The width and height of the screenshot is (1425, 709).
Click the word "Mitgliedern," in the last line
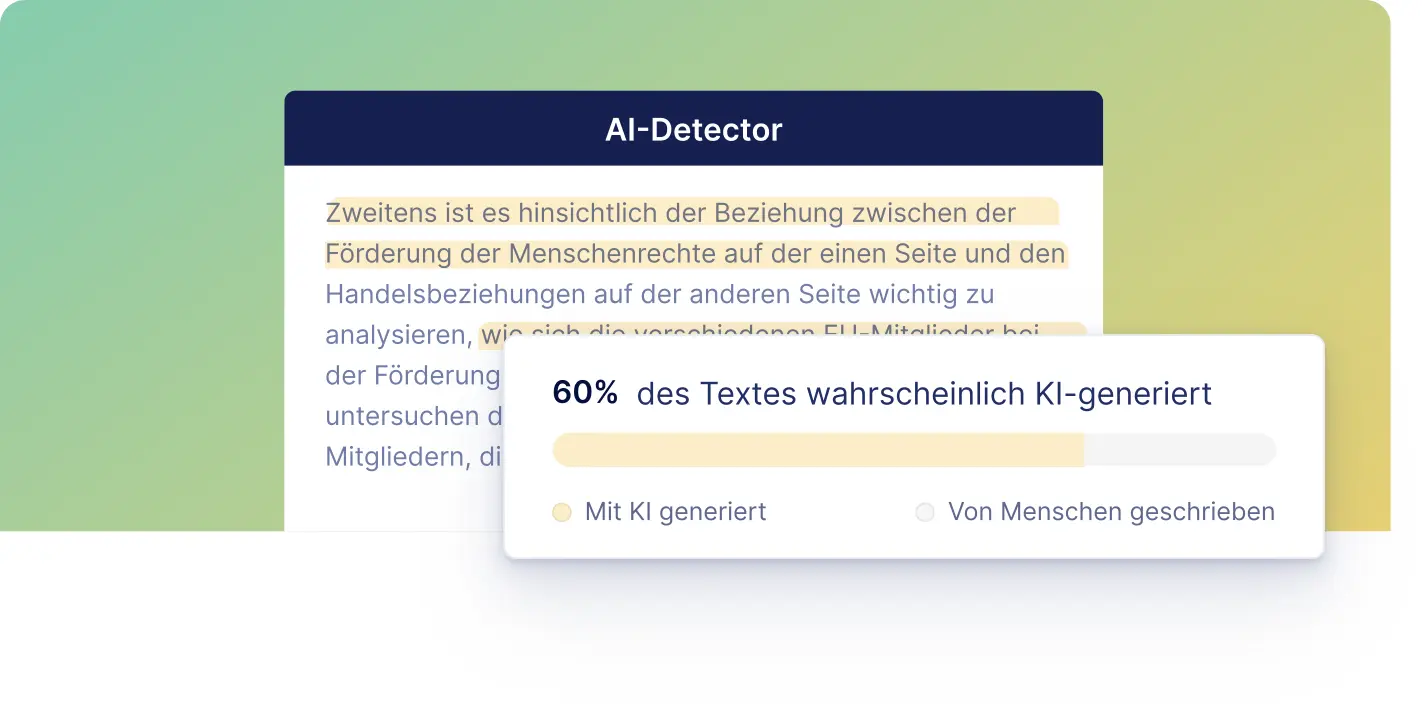398,457
